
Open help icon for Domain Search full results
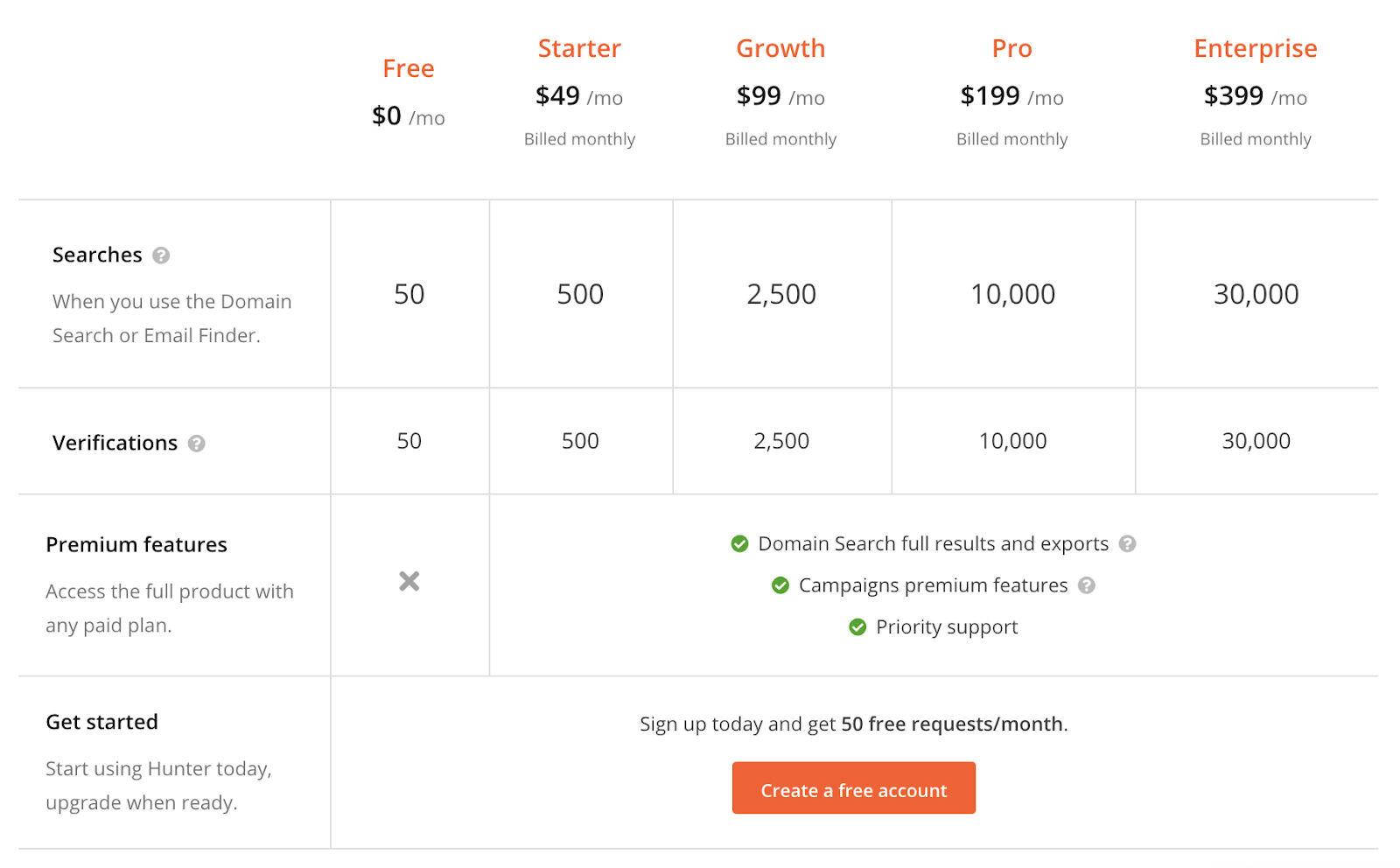pos(1128,544)
